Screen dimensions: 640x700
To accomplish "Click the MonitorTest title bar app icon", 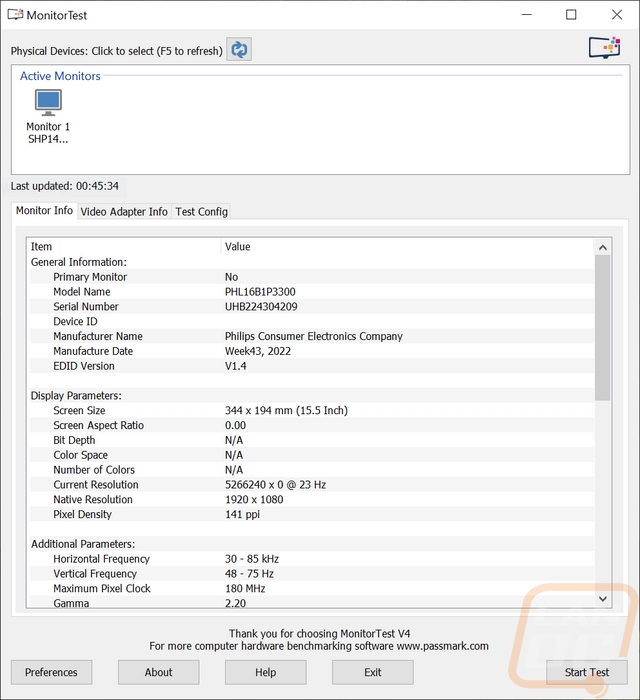I will click(x=15, y=15).
